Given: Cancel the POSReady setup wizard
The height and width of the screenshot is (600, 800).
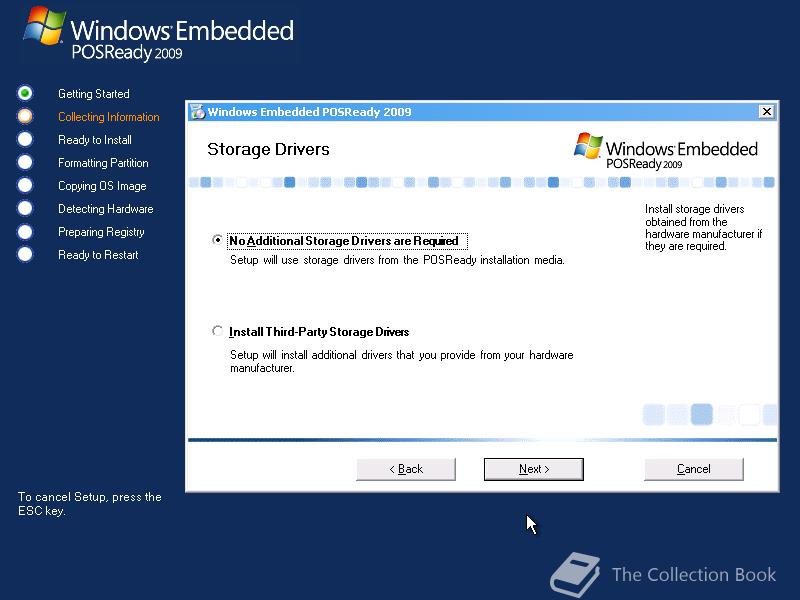Looking at the screenshot, I should coord(693,469).
